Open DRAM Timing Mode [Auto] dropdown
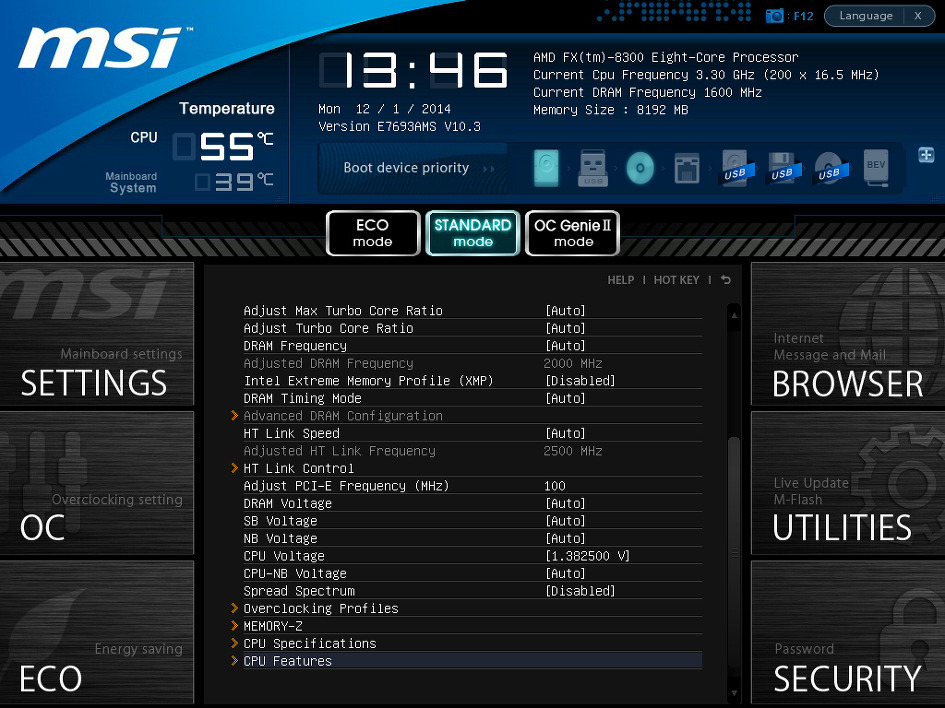The height and width of the screenshot is (708, 945). click(565, 398)
